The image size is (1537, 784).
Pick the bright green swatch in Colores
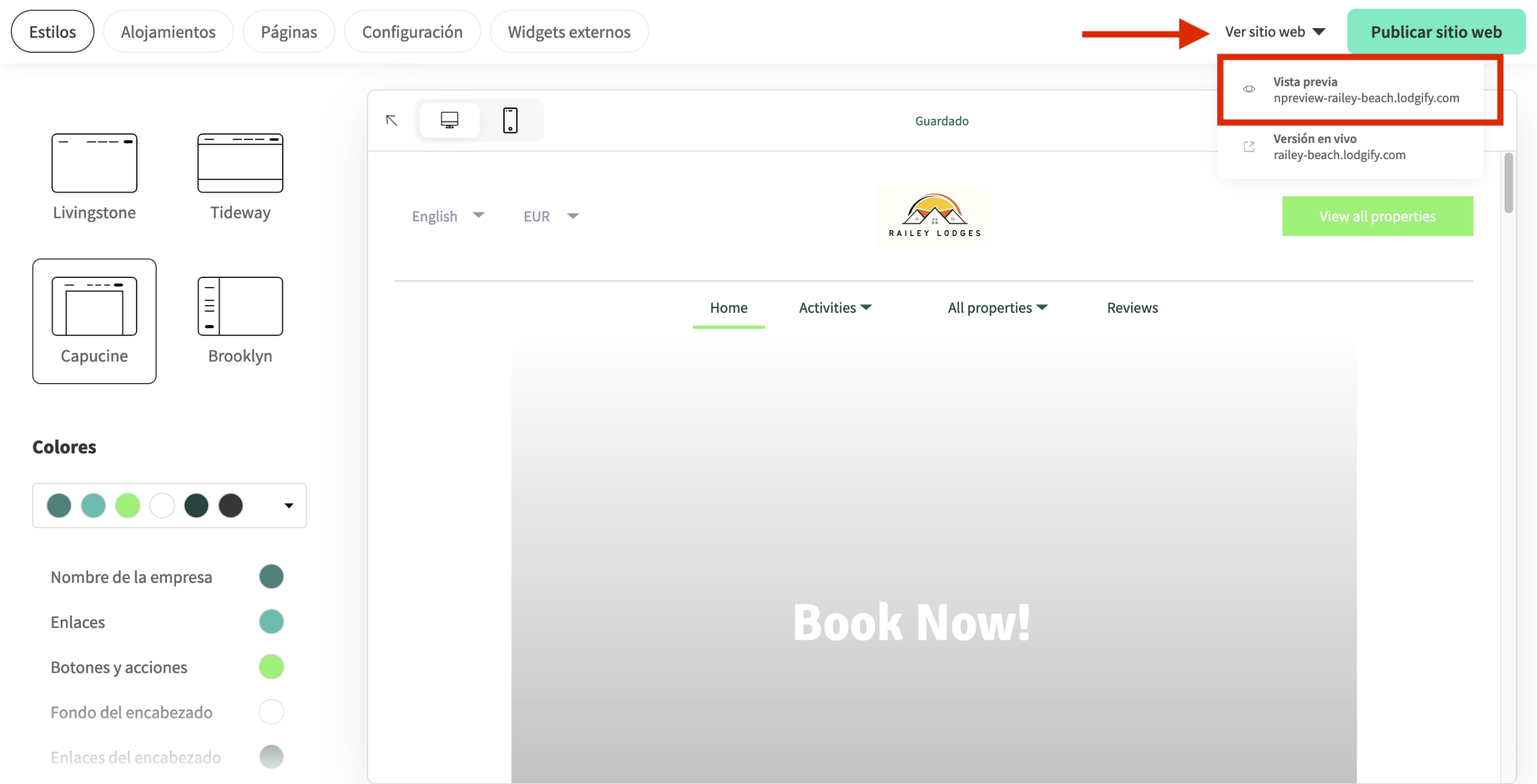click(127, 505)
